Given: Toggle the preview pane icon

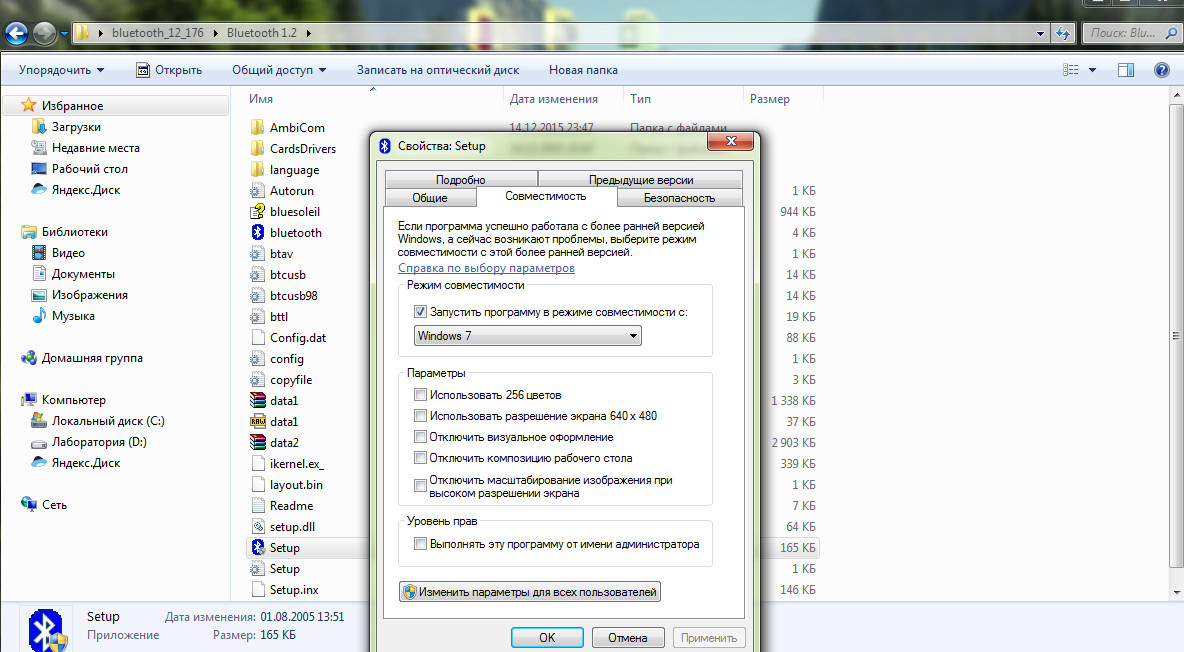Looking at the screenshot, I should tap(1126, 70).
